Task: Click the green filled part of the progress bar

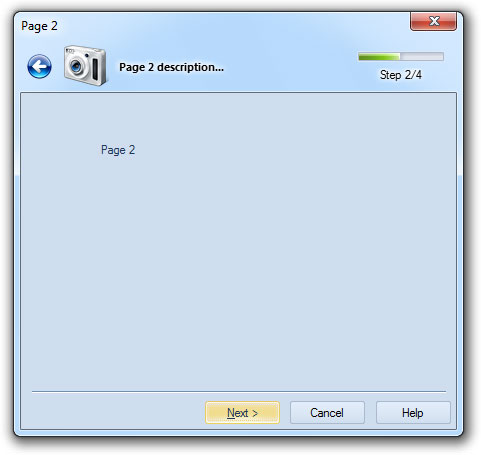Action: pos(379,57)
